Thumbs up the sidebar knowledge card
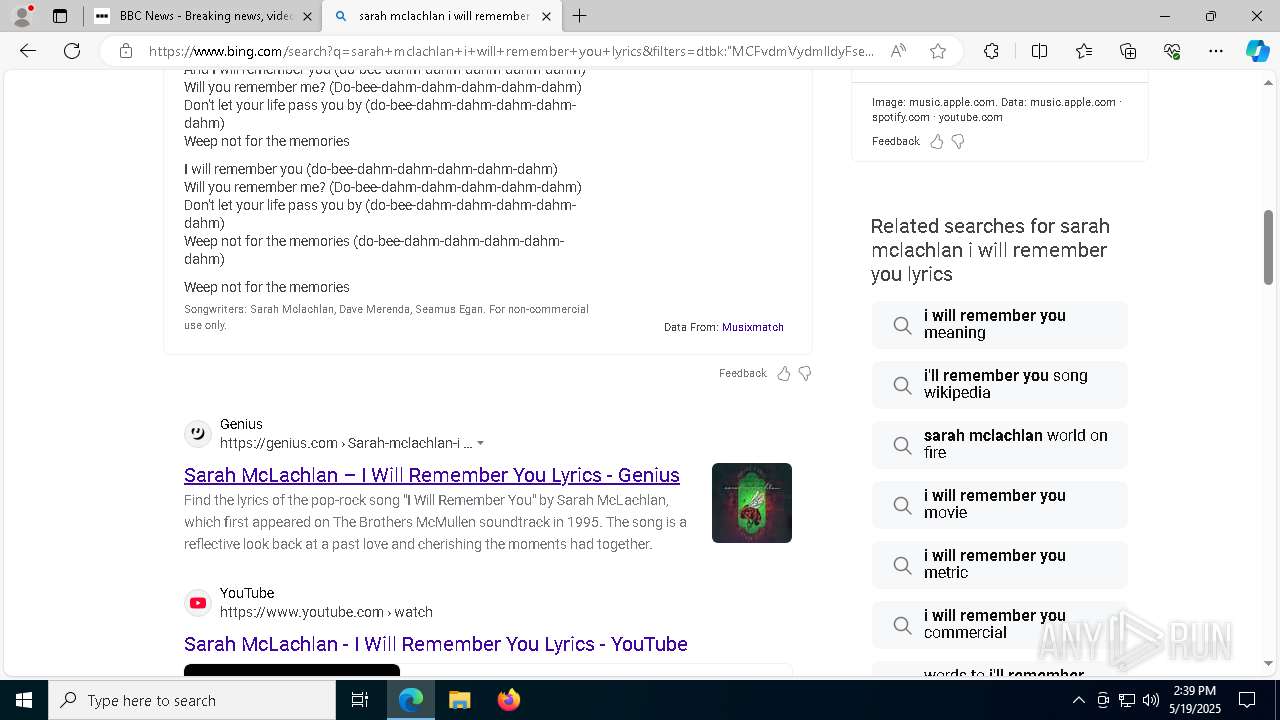This screenshot has width=1280, height=720. [937, 141]
